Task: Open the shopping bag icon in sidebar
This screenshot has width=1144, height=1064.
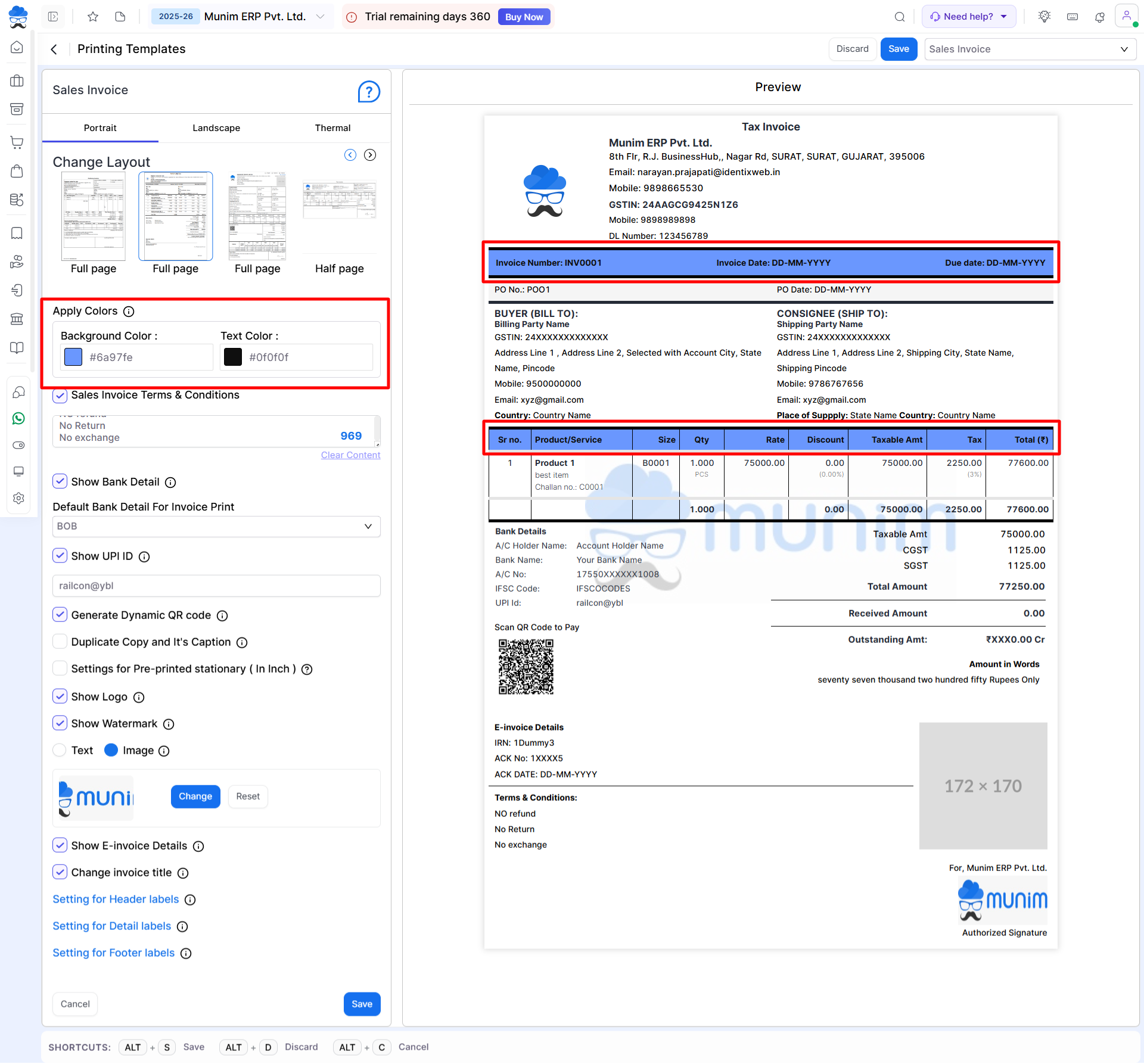Action: click(x=17, y=171)
